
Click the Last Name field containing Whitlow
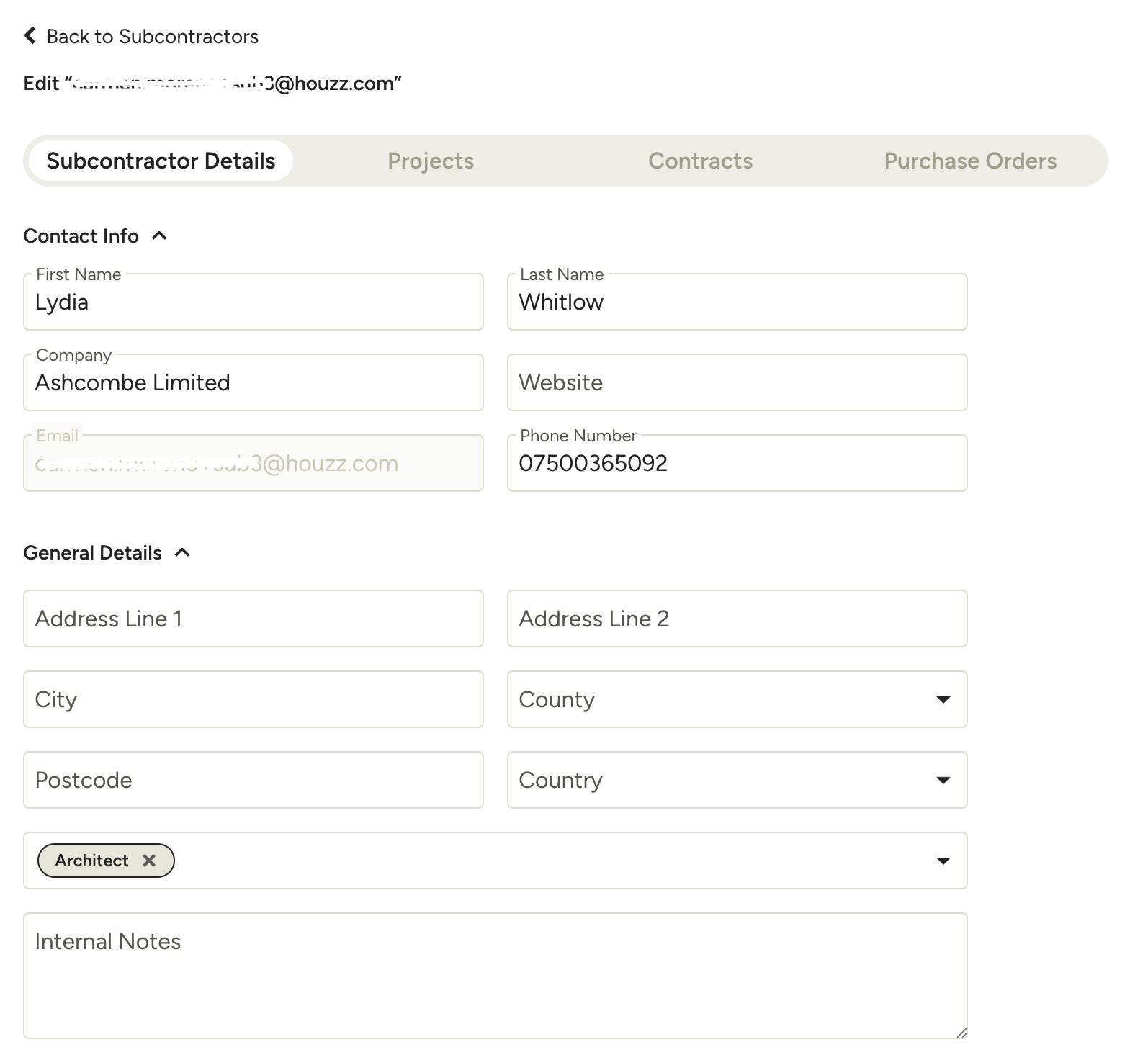[x=737, y=302]
